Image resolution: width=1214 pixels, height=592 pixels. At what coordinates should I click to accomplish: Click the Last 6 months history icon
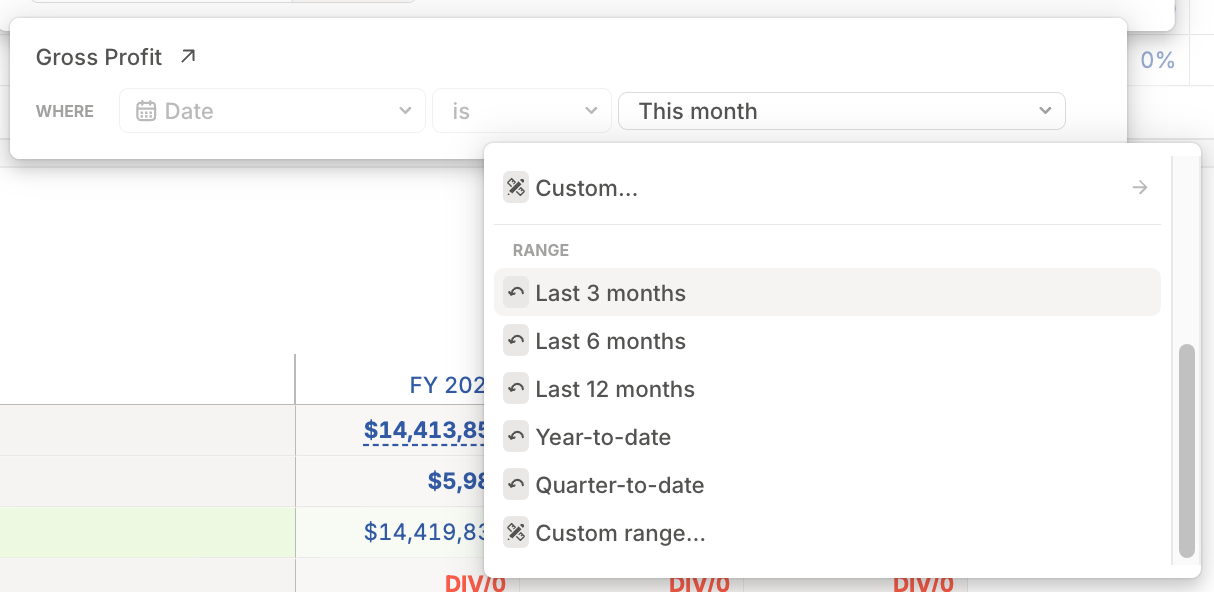tap(516, 341)
